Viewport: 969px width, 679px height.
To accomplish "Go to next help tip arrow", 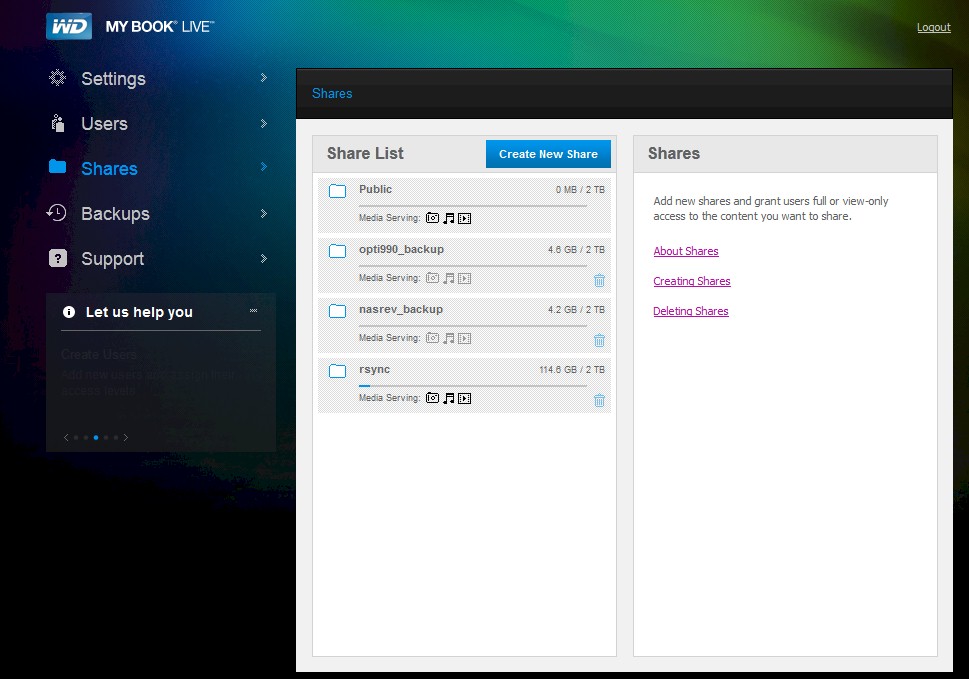I will (125, 437).
